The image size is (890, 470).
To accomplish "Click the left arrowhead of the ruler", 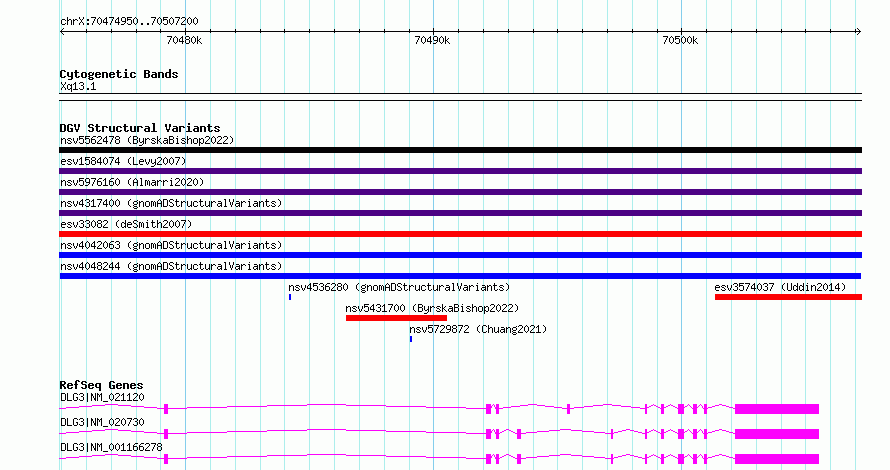I will tap(62, 32).
